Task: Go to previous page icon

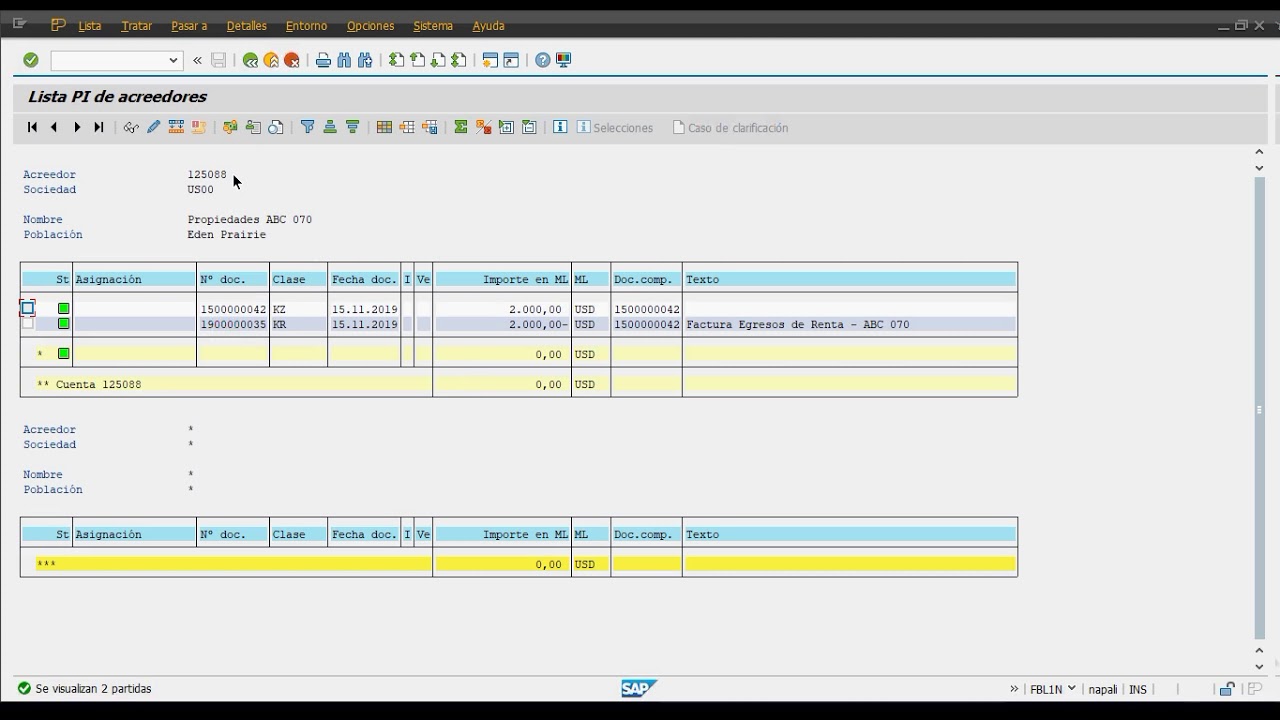Action: [x=417, y=60]
